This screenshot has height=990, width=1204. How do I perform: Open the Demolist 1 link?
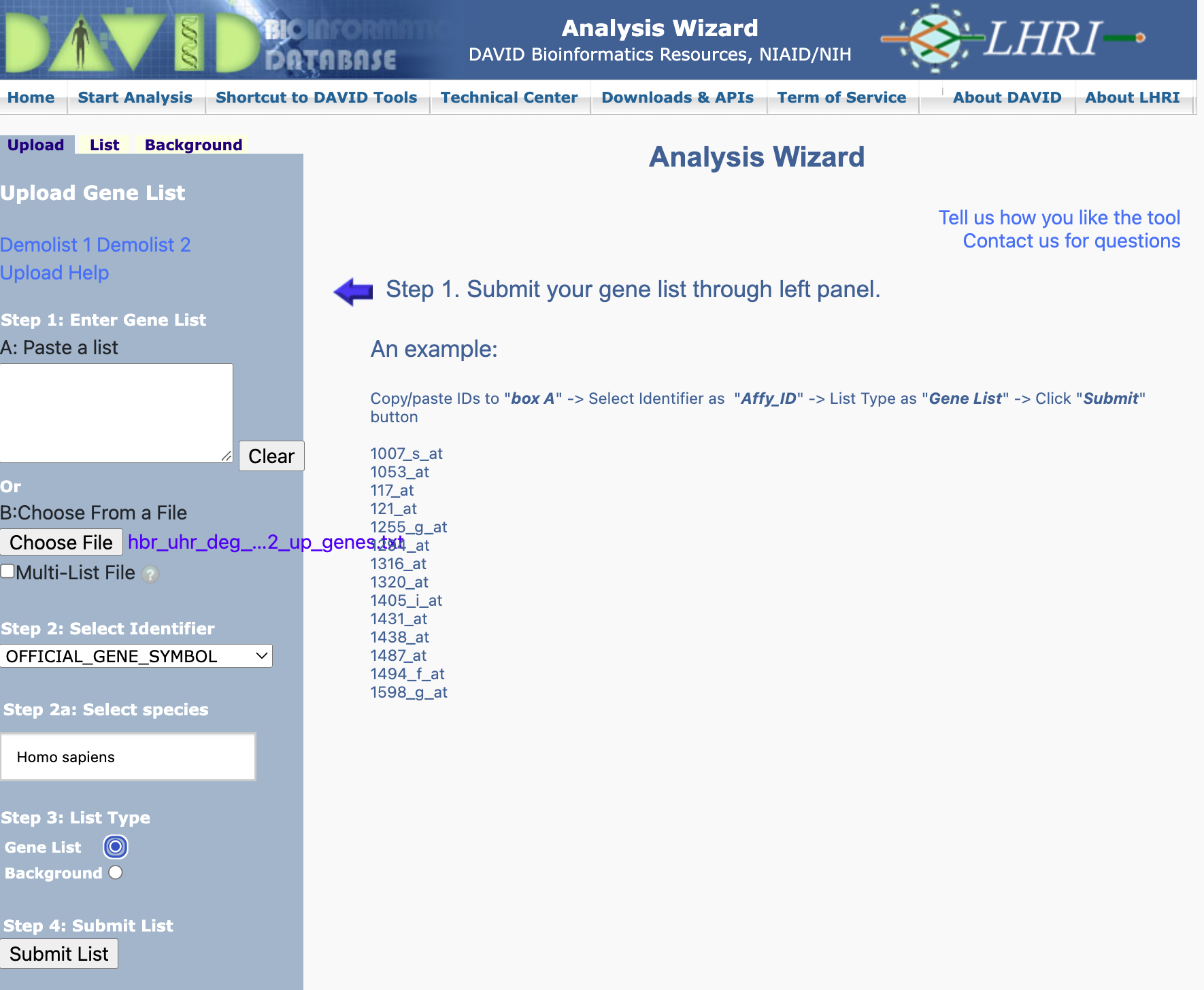point(46,245)
